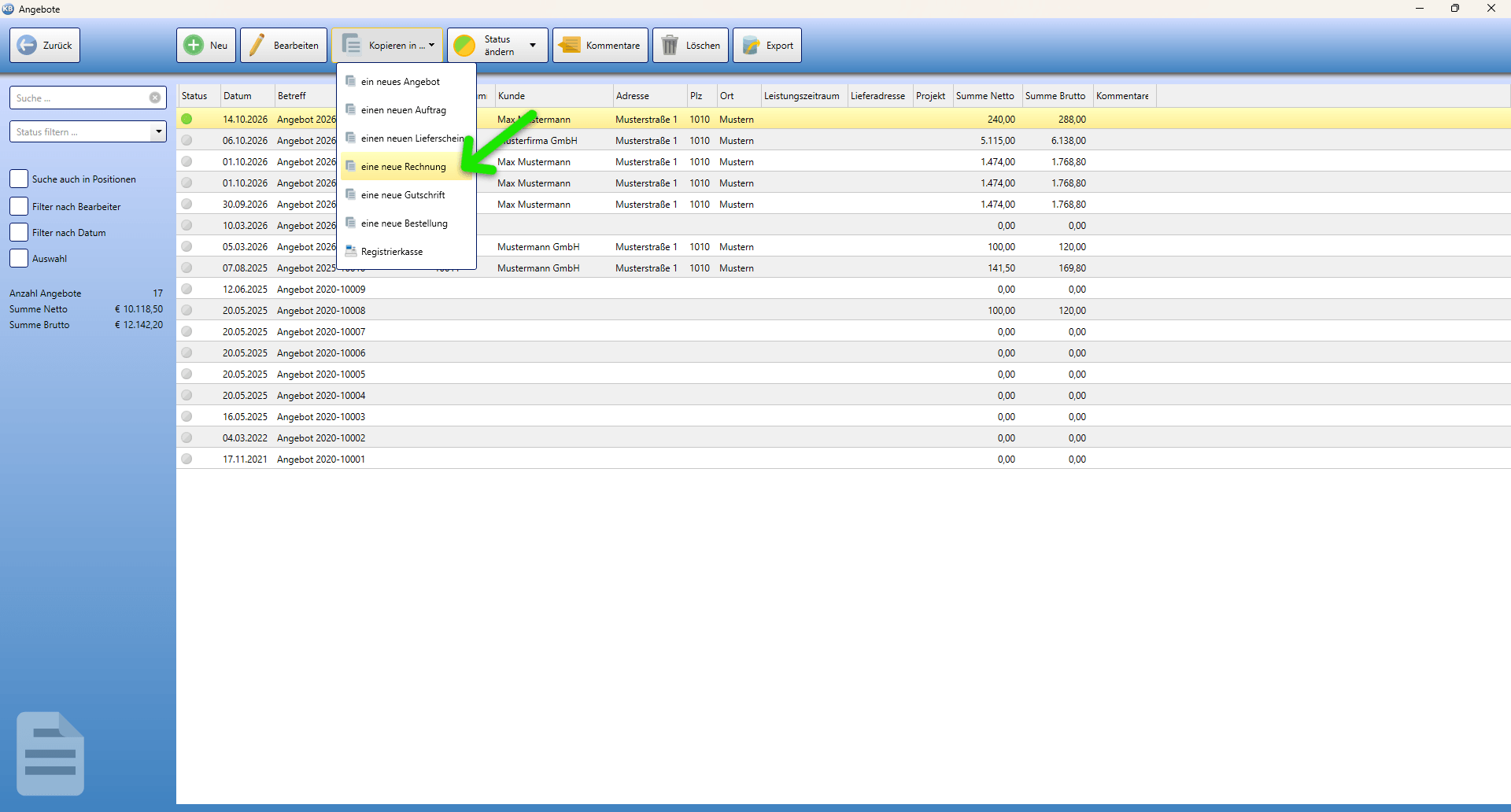The image size is (1511, 812).
Task: Click the Projekt column header
Action: point(932,95)
